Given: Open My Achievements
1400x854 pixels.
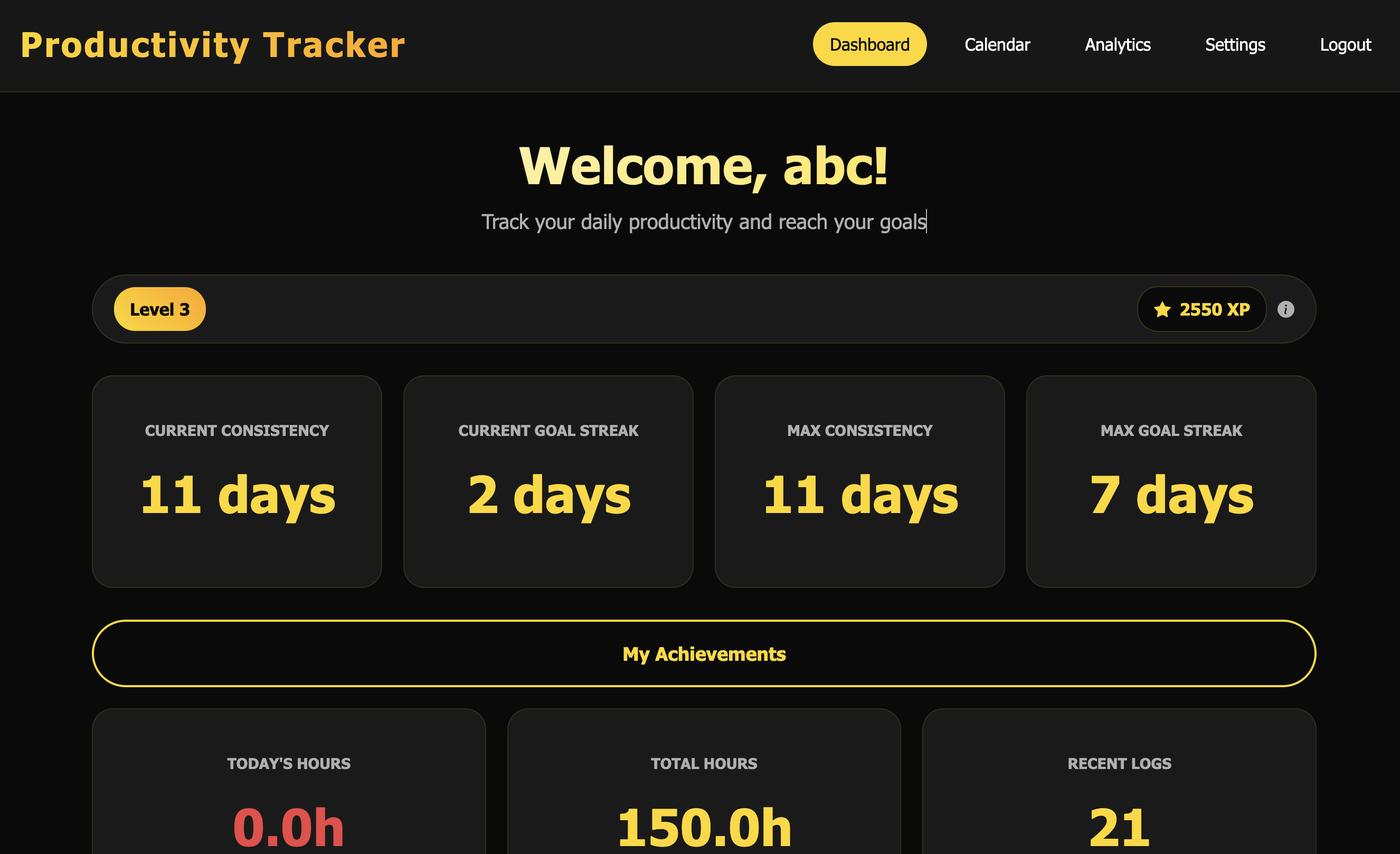Looking at the screenshot, I should coord(704,653).
